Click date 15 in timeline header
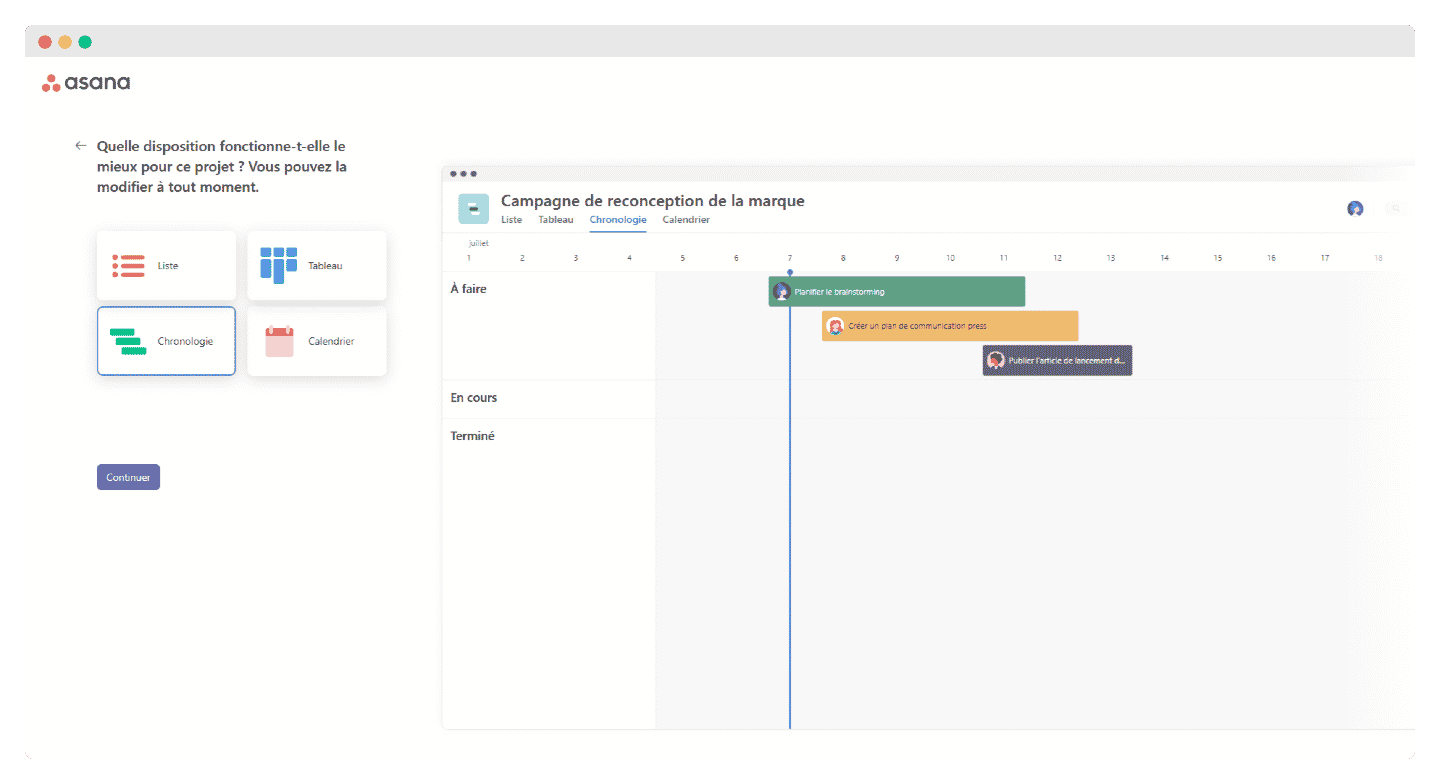This screenshot has height=784, width=1440. coord(1218,258)
